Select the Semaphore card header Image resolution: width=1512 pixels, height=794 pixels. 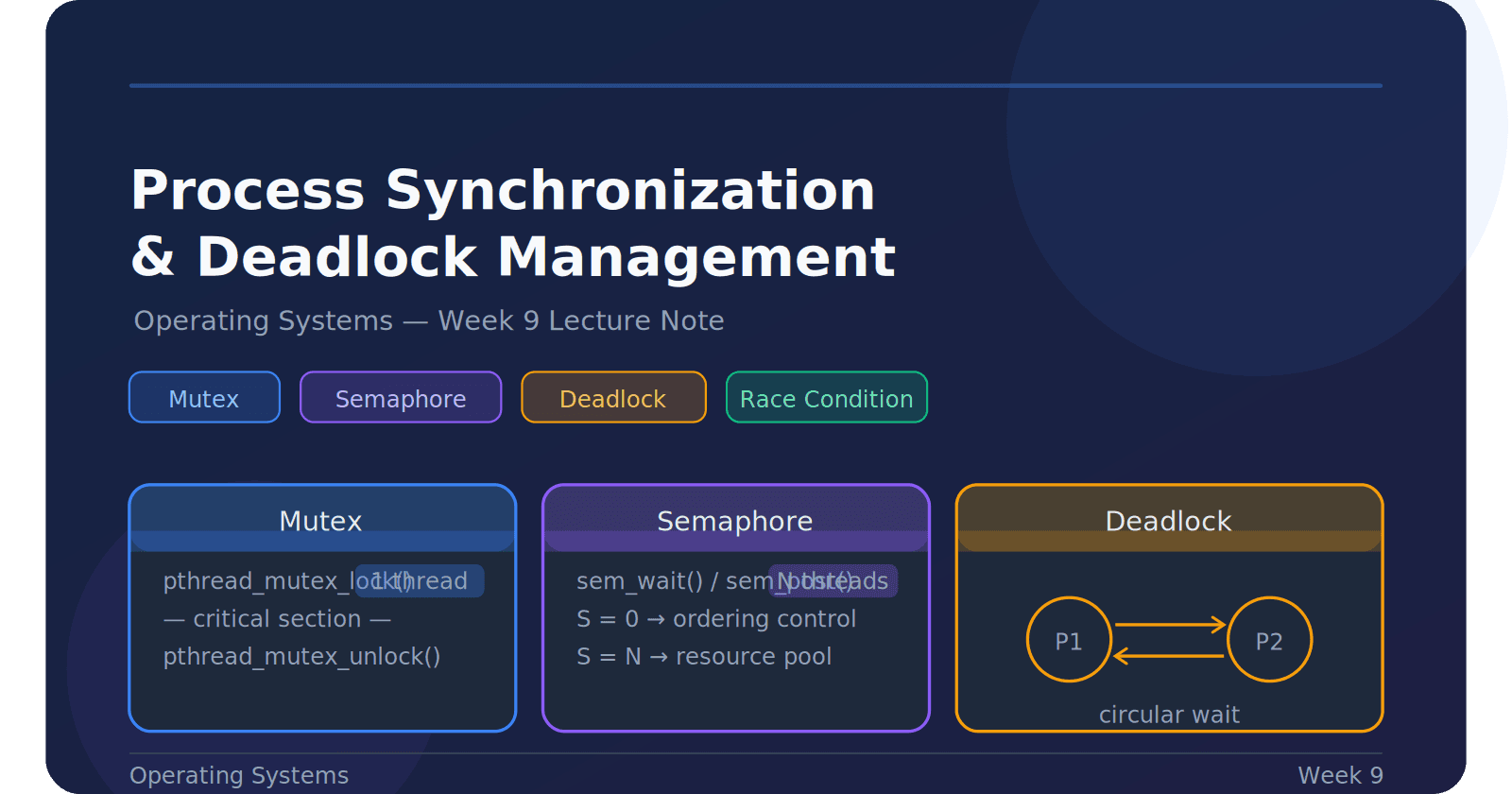click(736, 519)
